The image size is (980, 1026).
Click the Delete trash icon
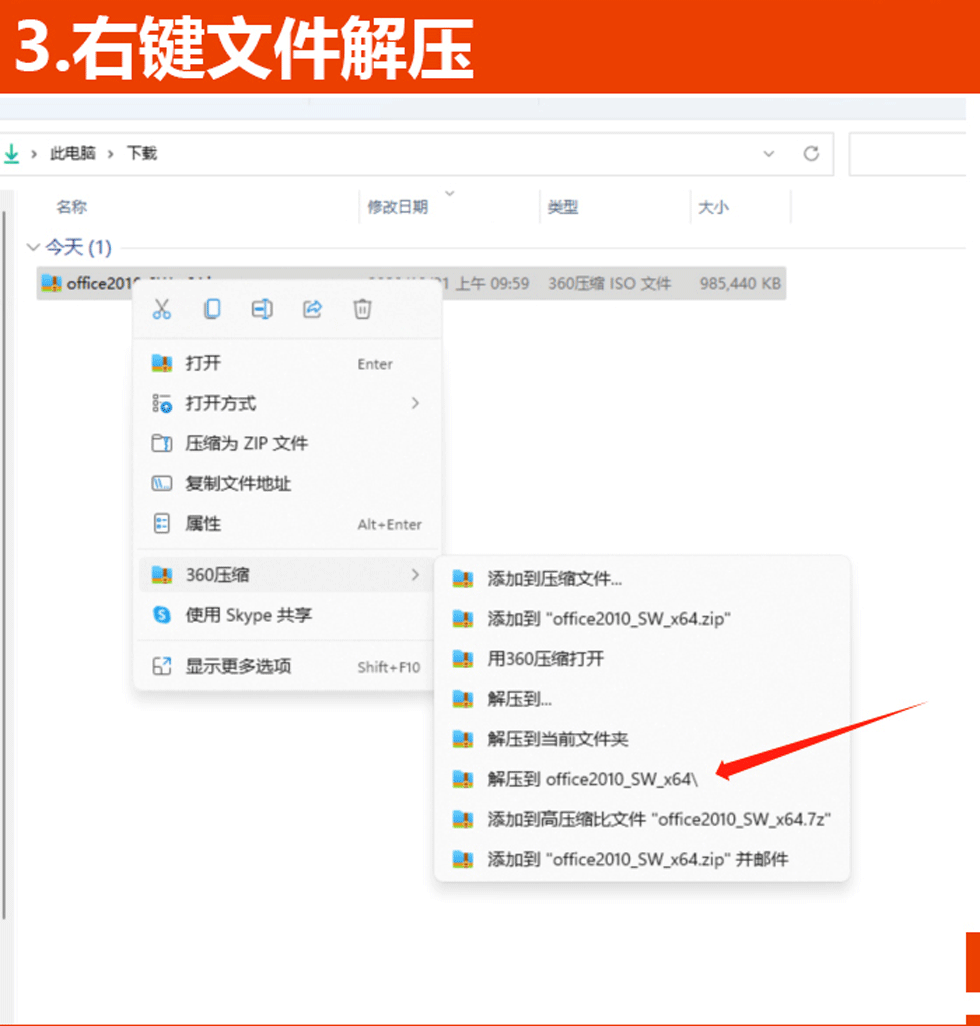coord(362,309)
